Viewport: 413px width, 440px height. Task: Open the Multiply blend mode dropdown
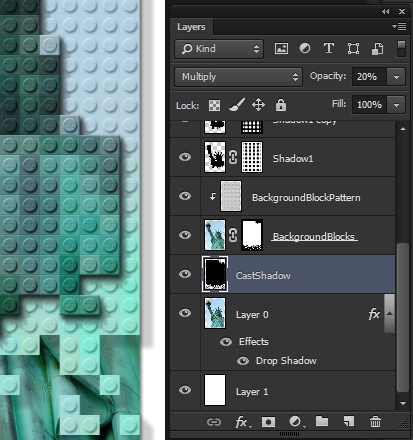(239, 77)
